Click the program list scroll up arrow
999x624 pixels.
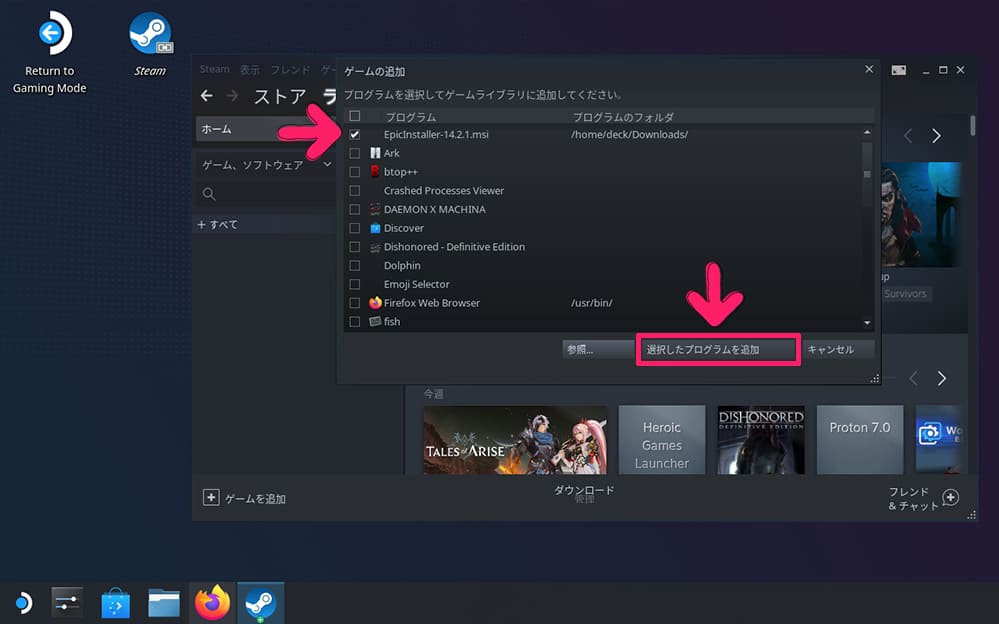coord(866,132)
